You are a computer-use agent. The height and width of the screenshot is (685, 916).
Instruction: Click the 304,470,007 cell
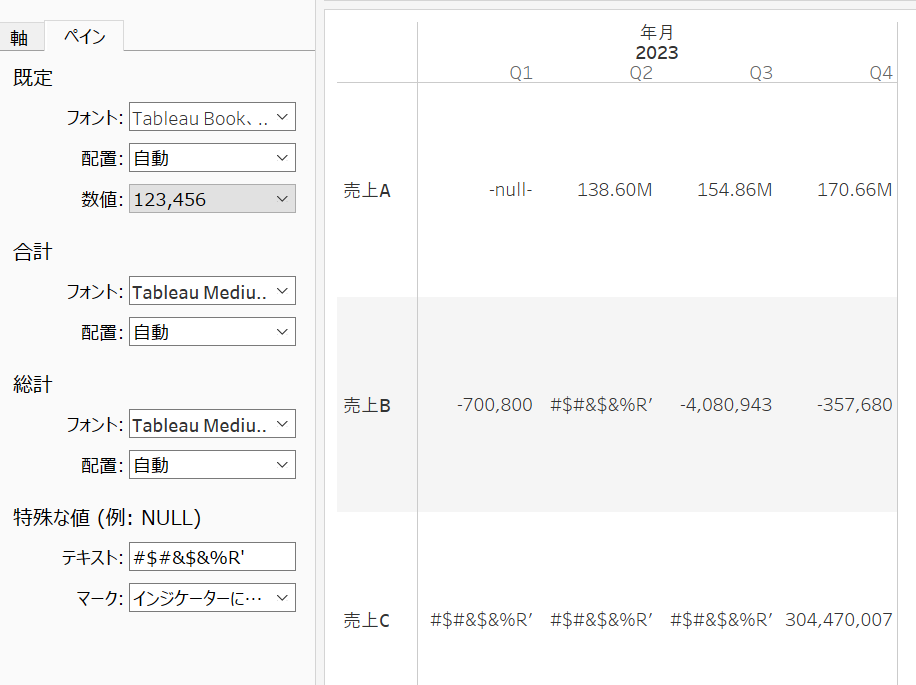[x=839, y=620]
